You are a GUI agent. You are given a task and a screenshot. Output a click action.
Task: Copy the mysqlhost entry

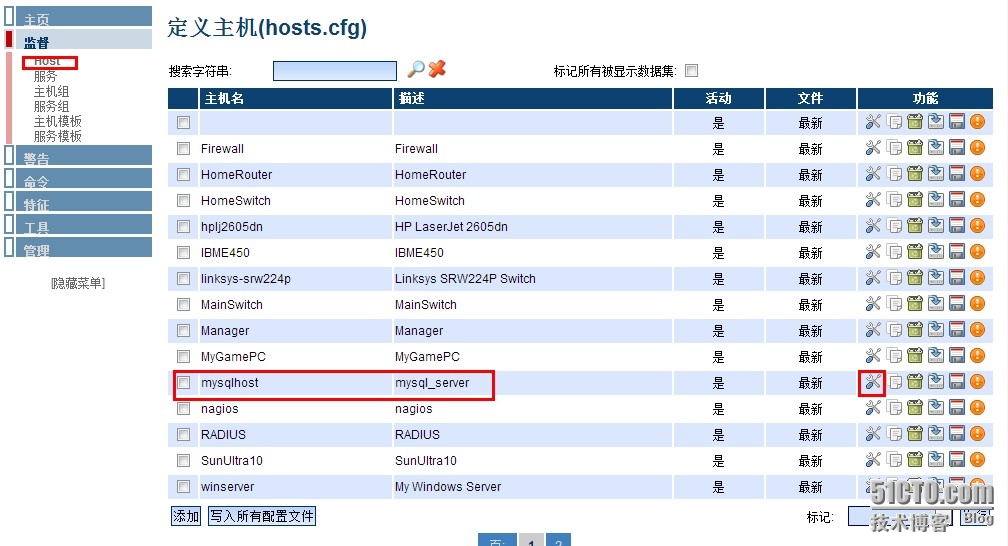pyautogui.click(x=894, y=382)
